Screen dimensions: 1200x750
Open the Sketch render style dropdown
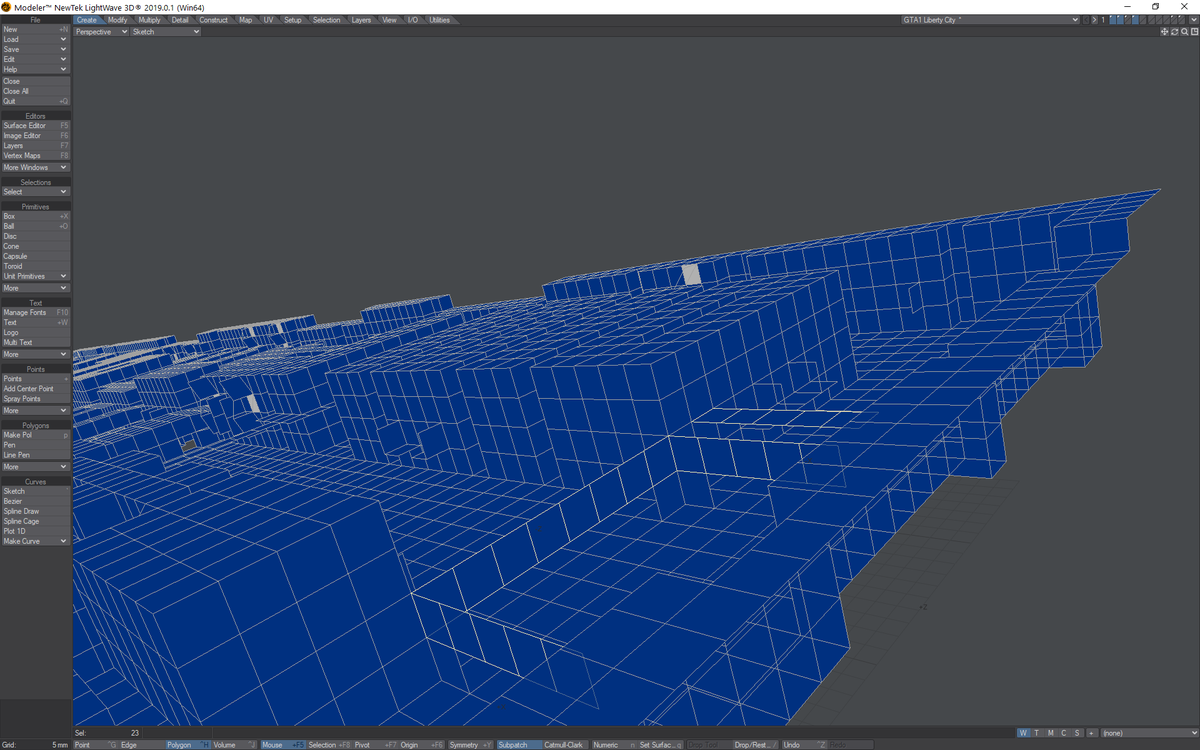coord(166,32)
